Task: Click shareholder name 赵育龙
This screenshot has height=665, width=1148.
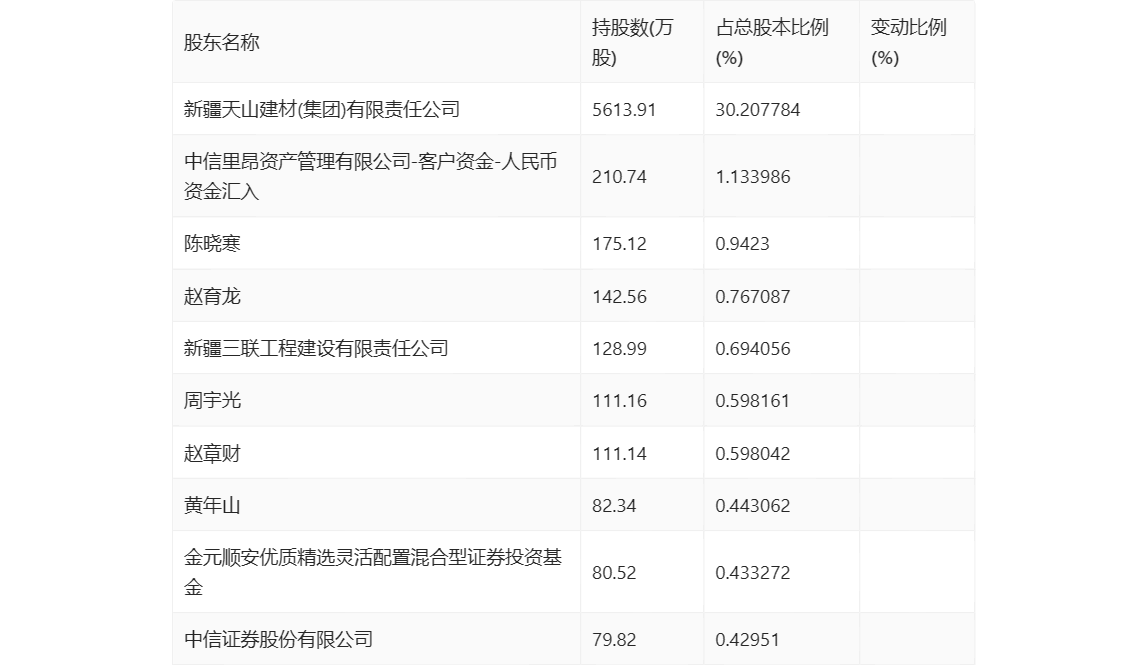Action: click(212, 296)
